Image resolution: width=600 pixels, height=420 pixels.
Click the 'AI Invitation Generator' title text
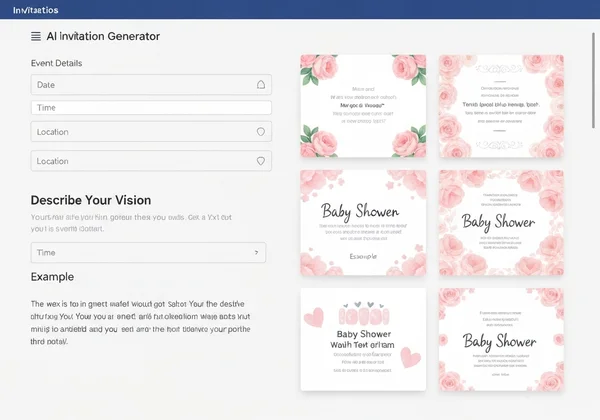pyautogui.click(x=103, y=36)
